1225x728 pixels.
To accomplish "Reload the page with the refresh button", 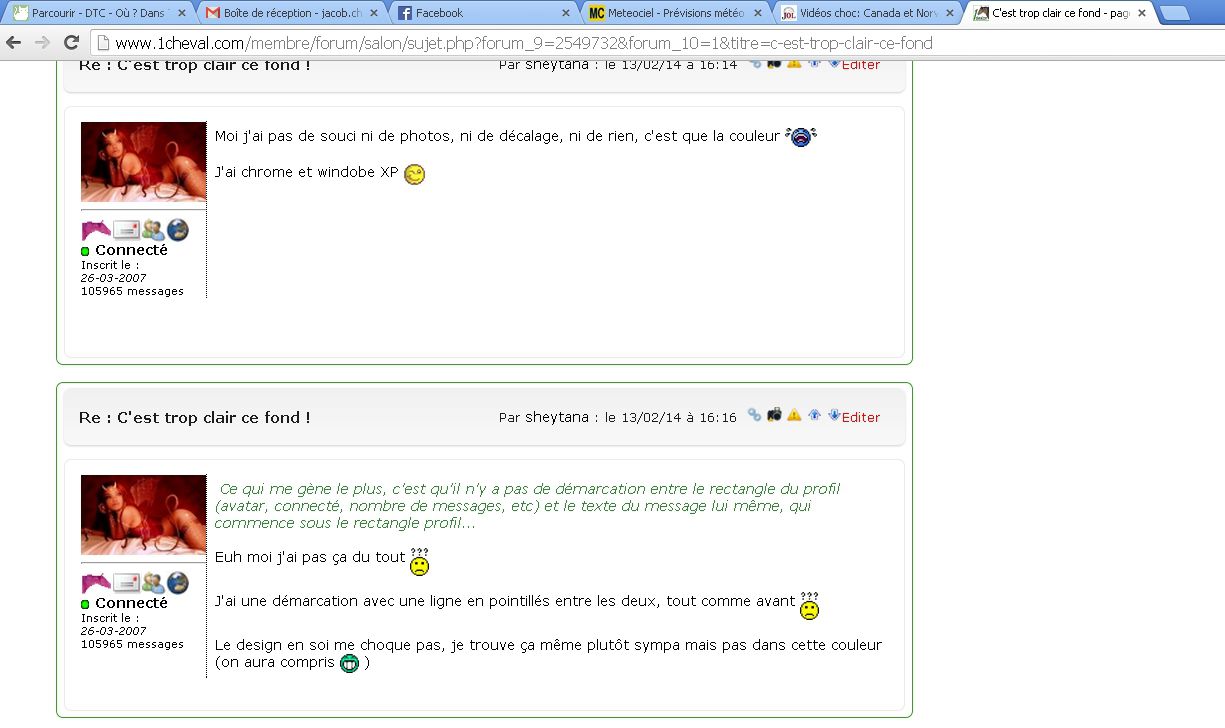I will point(72,43).
